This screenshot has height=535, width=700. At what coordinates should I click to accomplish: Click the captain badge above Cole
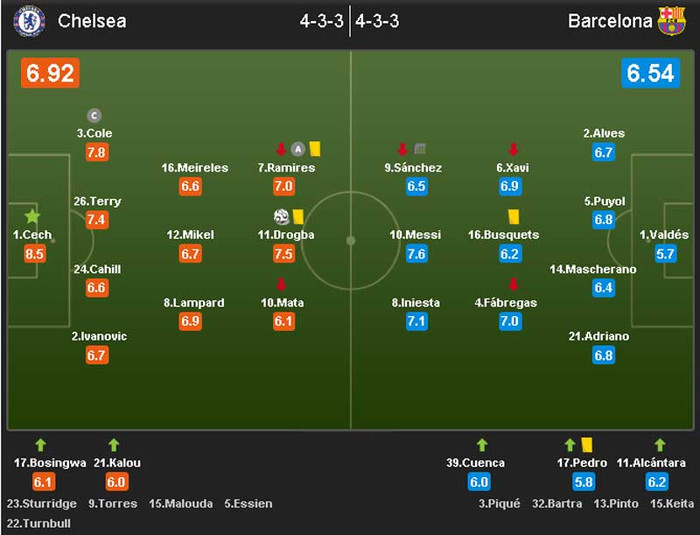(95, 115)
